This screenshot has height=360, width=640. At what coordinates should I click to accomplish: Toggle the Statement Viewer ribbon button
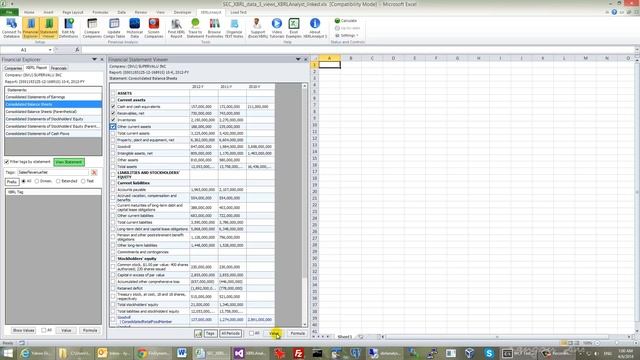tap(49, 28)
